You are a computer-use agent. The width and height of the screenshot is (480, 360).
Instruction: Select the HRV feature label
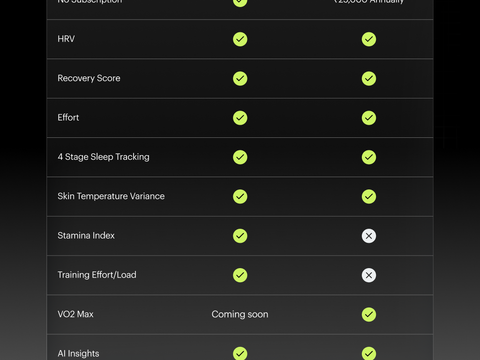[x=66, y=39]
